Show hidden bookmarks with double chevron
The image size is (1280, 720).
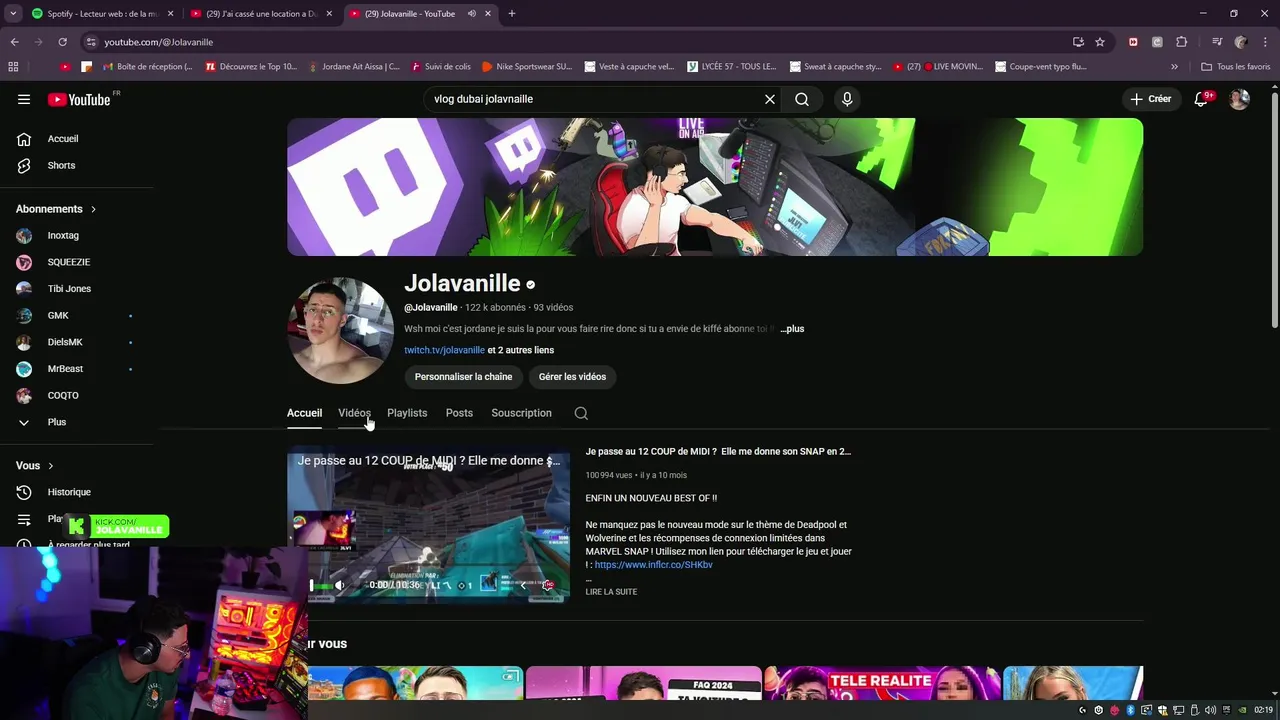point(1174,67)
